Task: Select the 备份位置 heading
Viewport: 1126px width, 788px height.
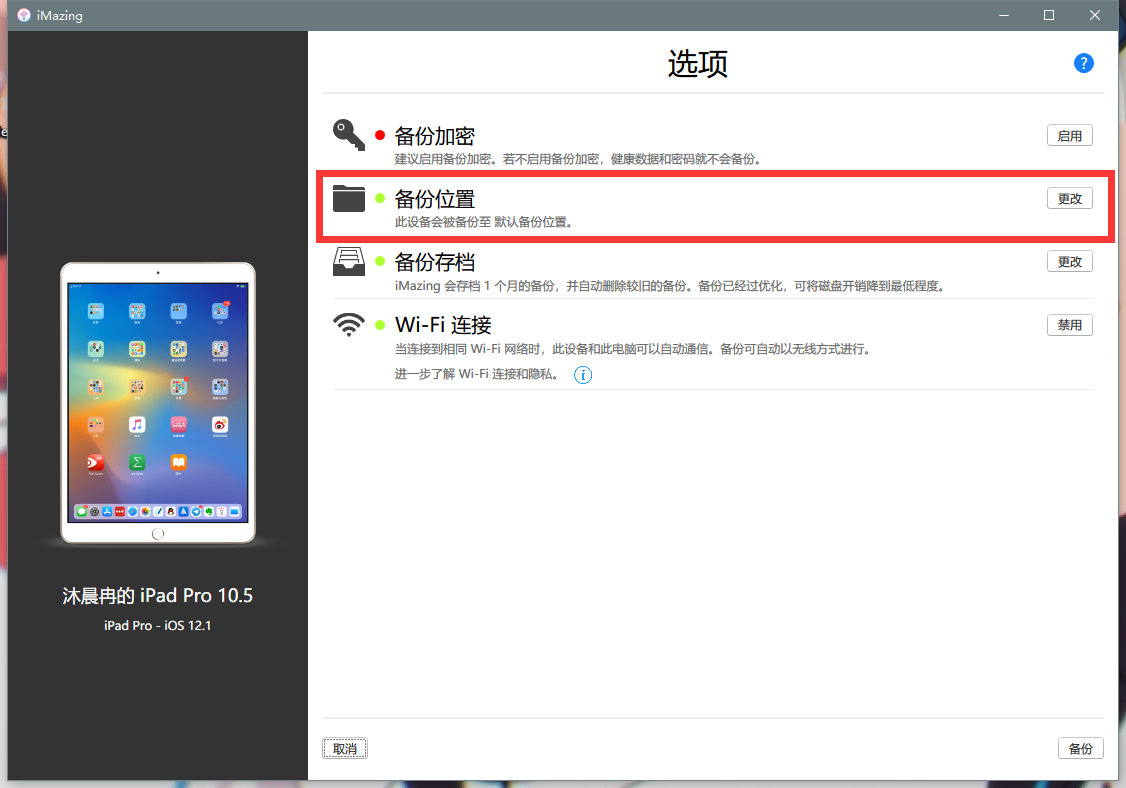Action: (434, 198)
